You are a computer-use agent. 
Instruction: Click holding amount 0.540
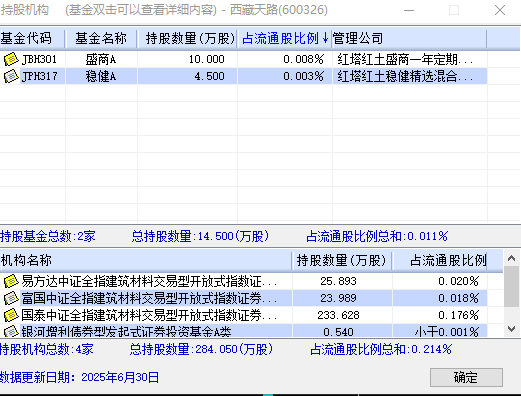click(338, 332)
